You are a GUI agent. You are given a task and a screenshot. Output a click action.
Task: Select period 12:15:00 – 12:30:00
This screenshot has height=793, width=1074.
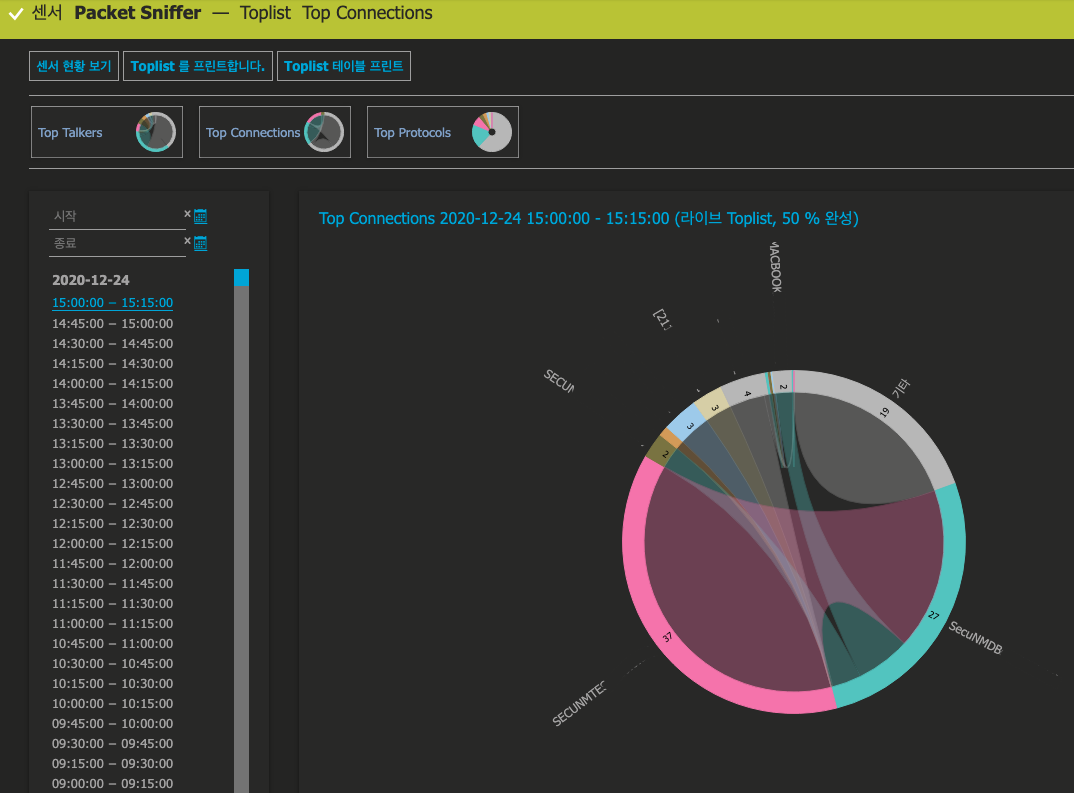112,523
